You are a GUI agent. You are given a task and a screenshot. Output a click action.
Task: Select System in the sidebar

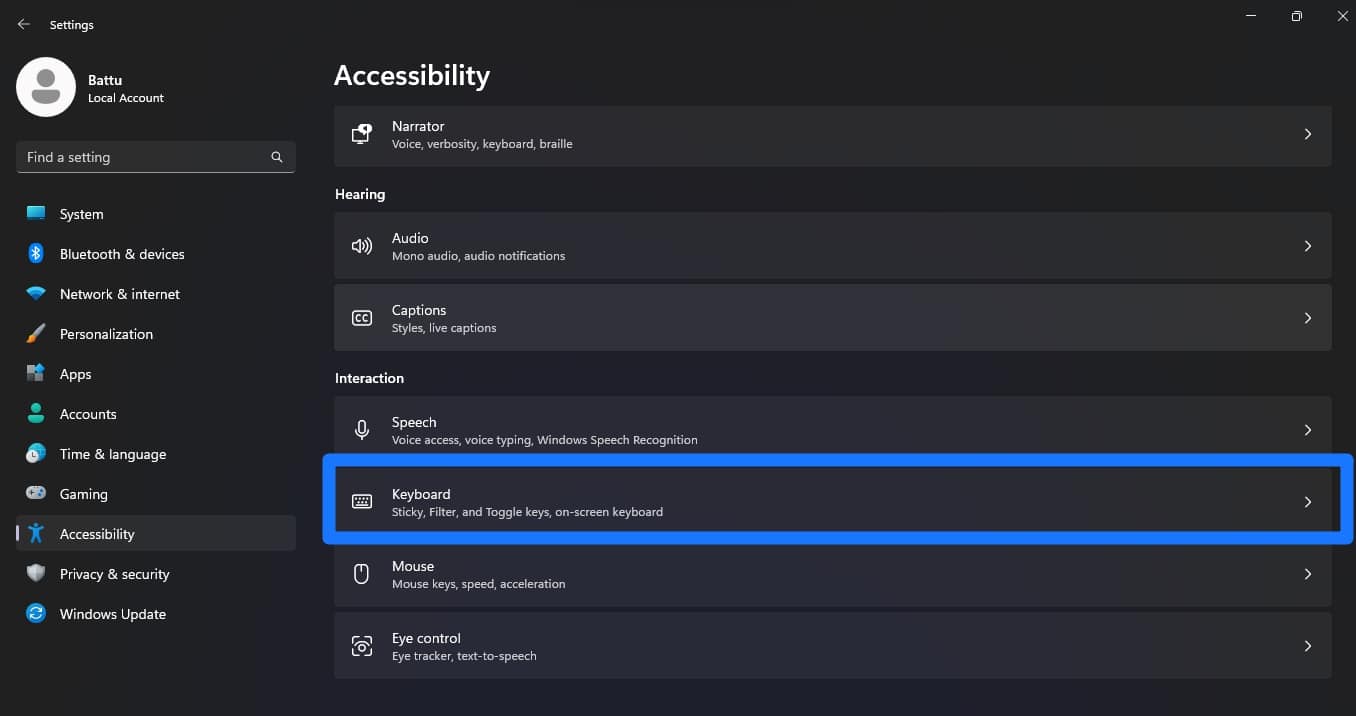point(80,213)
